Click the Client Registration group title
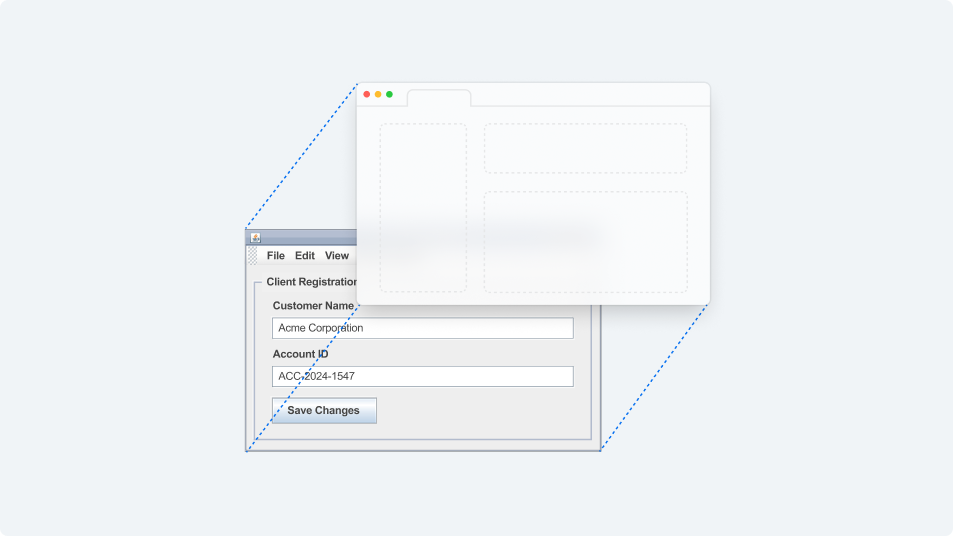 (x=311, y=282)
